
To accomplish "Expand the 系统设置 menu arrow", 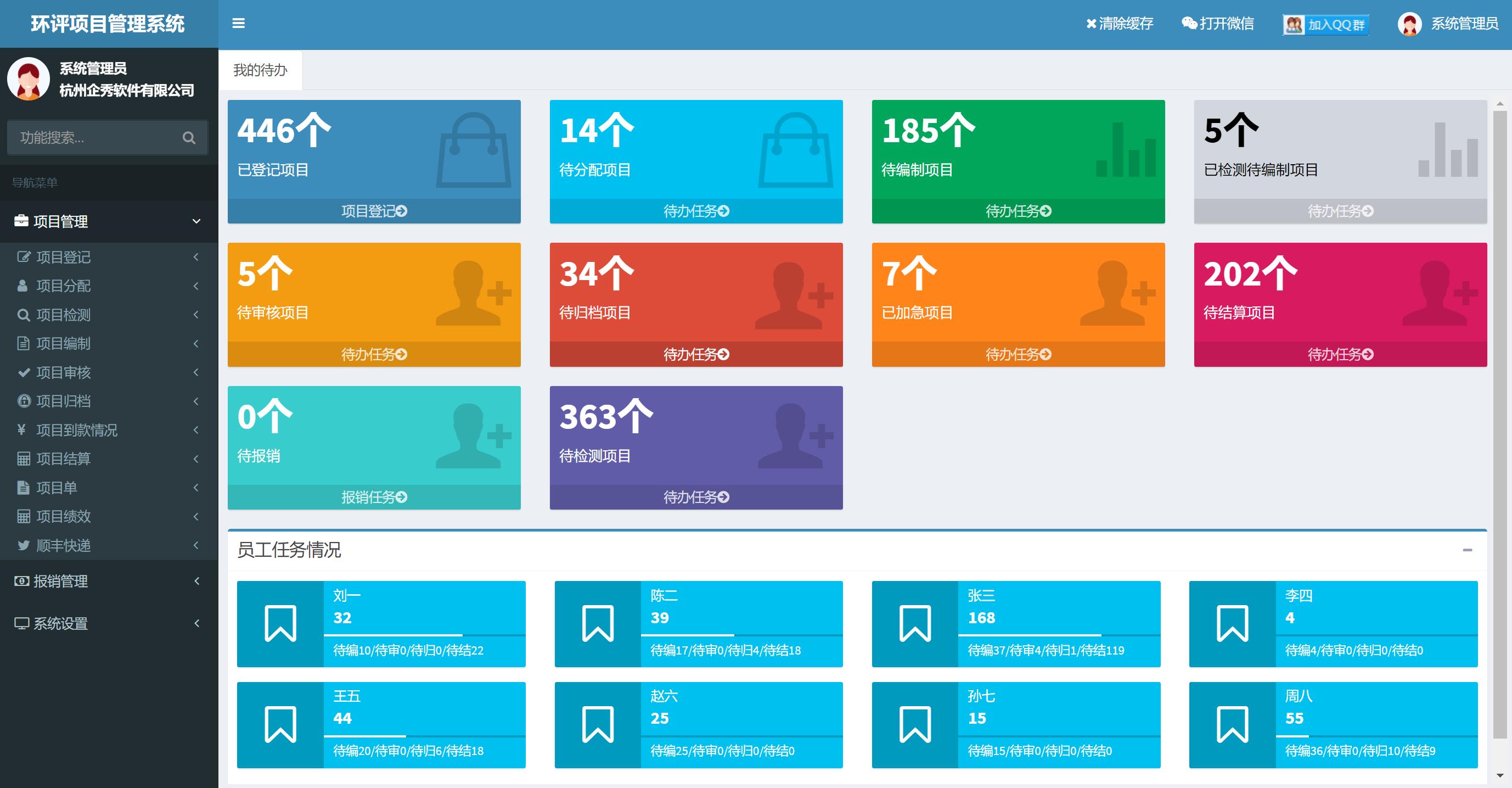I will coord(196,623).
